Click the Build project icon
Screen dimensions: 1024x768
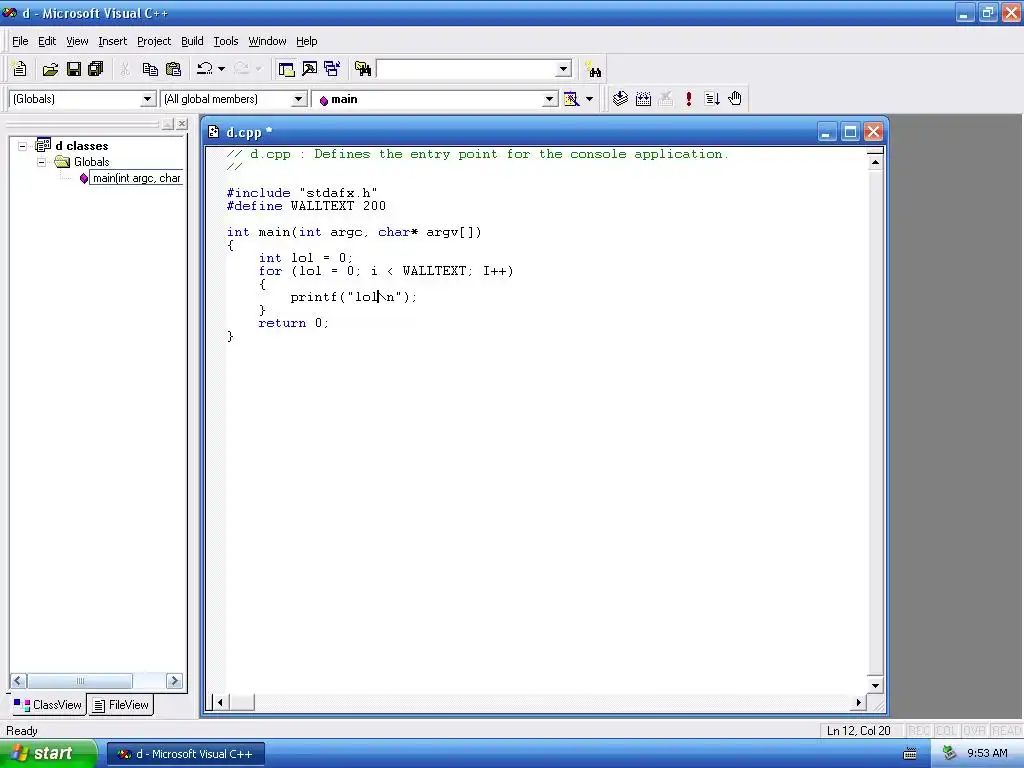(x=643, y=99)
